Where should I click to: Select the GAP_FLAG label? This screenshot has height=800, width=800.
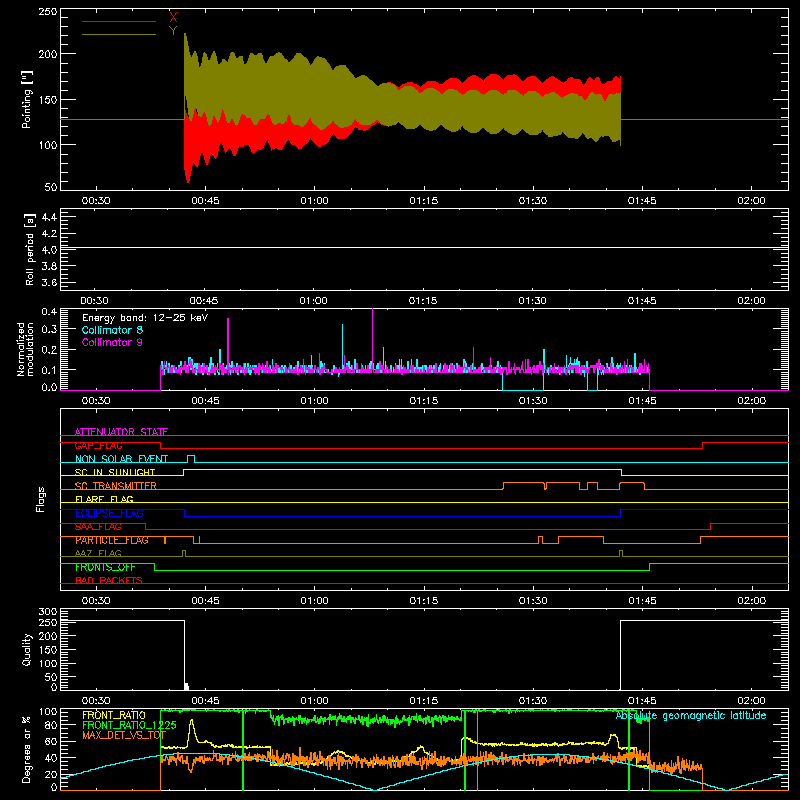(x=98, y=445)
